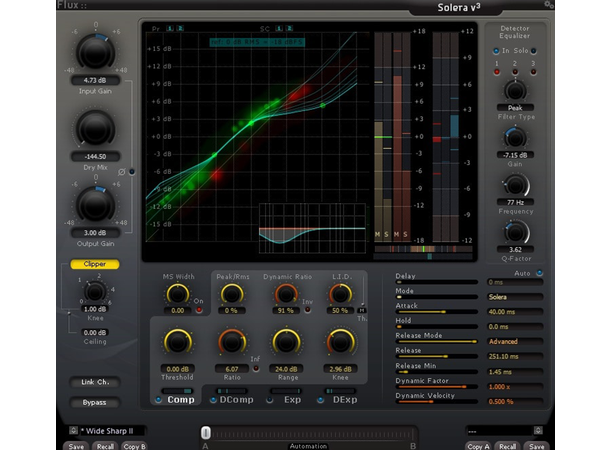Click the Frequency 77 Hz value
Viewport: 610px width, 450px height.
tap(515, 202)
